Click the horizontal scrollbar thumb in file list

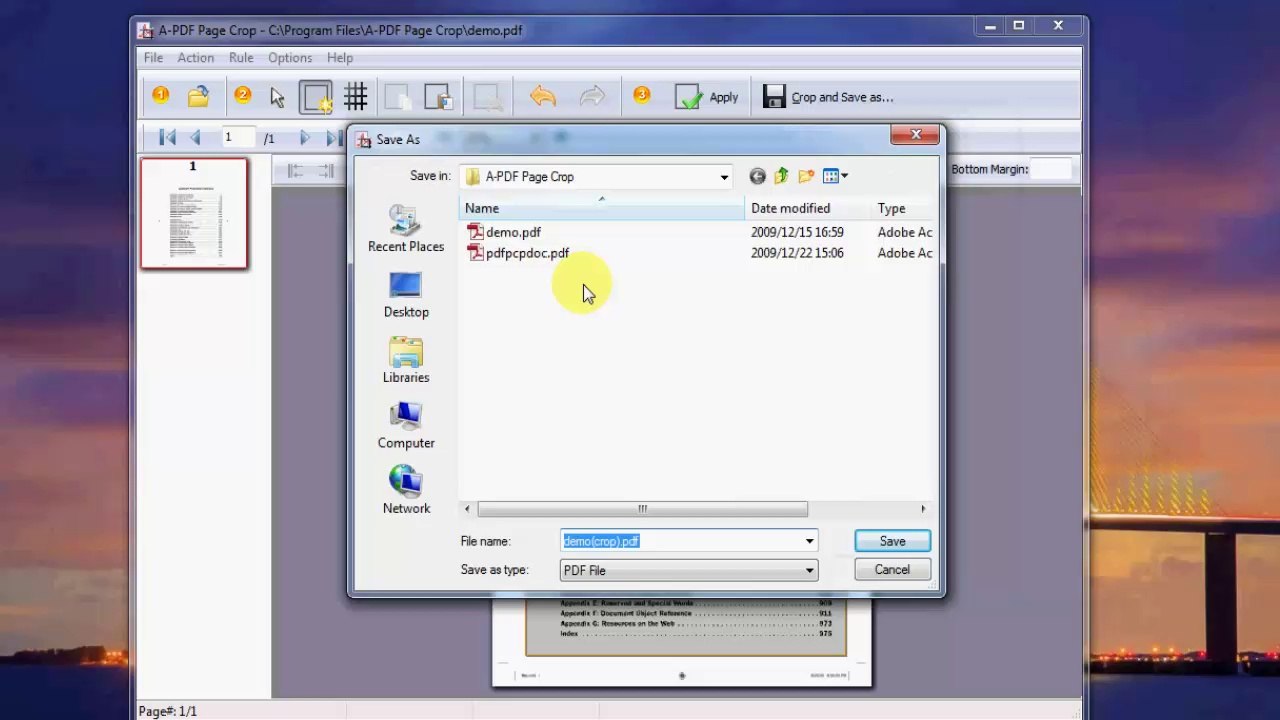point(642,509)
